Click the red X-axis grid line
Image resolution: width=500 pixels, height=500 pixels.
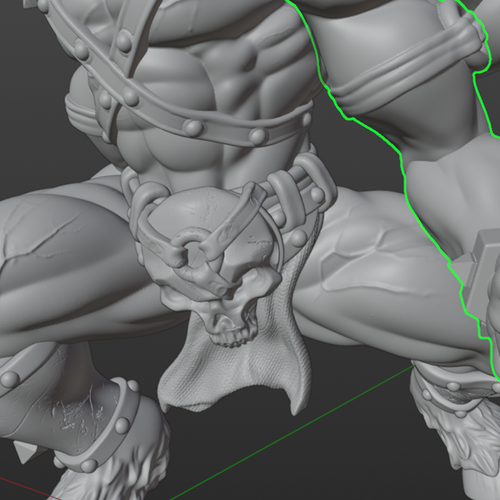tap(28, 489)
